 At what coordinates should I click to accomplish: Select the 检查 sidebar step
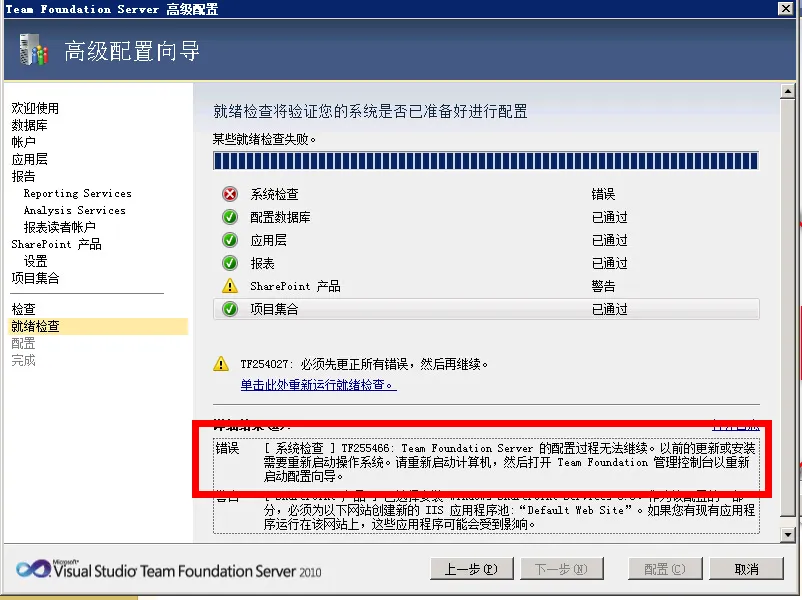(x=24, y=309)
